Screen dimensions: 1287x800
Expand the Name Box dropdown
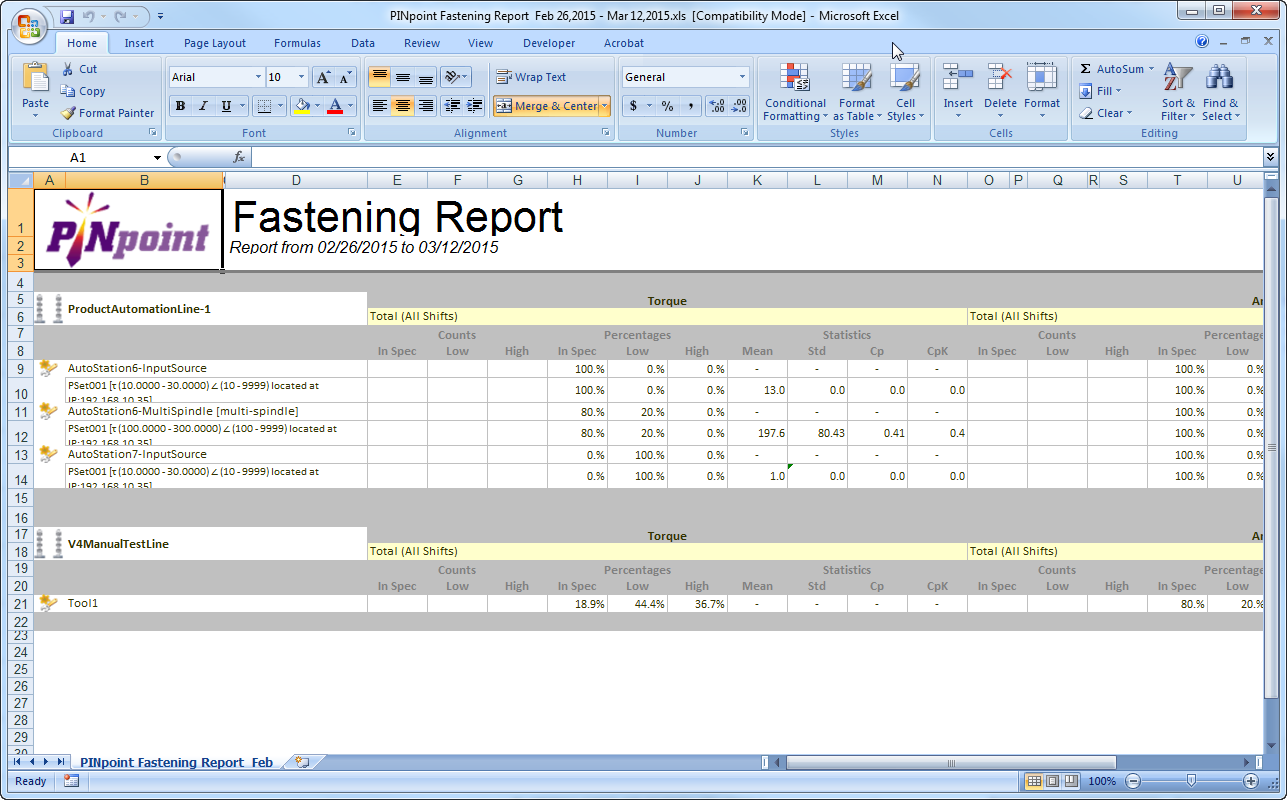157,158
